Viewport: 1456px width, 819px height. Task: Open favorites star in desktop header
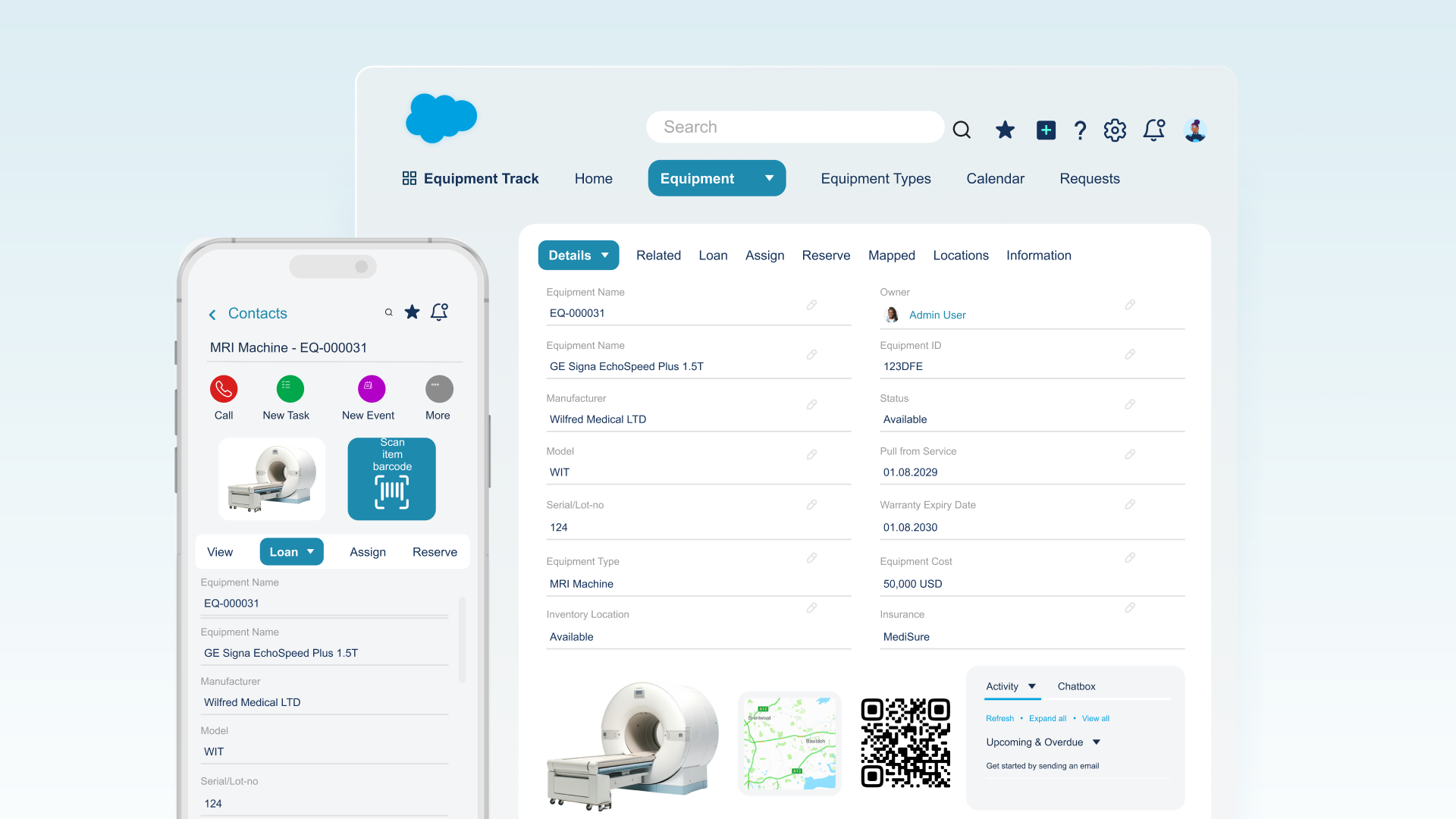coord(1005,130)
